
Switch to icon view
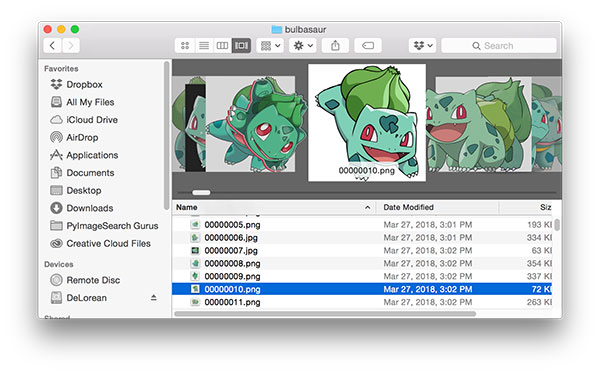pos(185,46)
